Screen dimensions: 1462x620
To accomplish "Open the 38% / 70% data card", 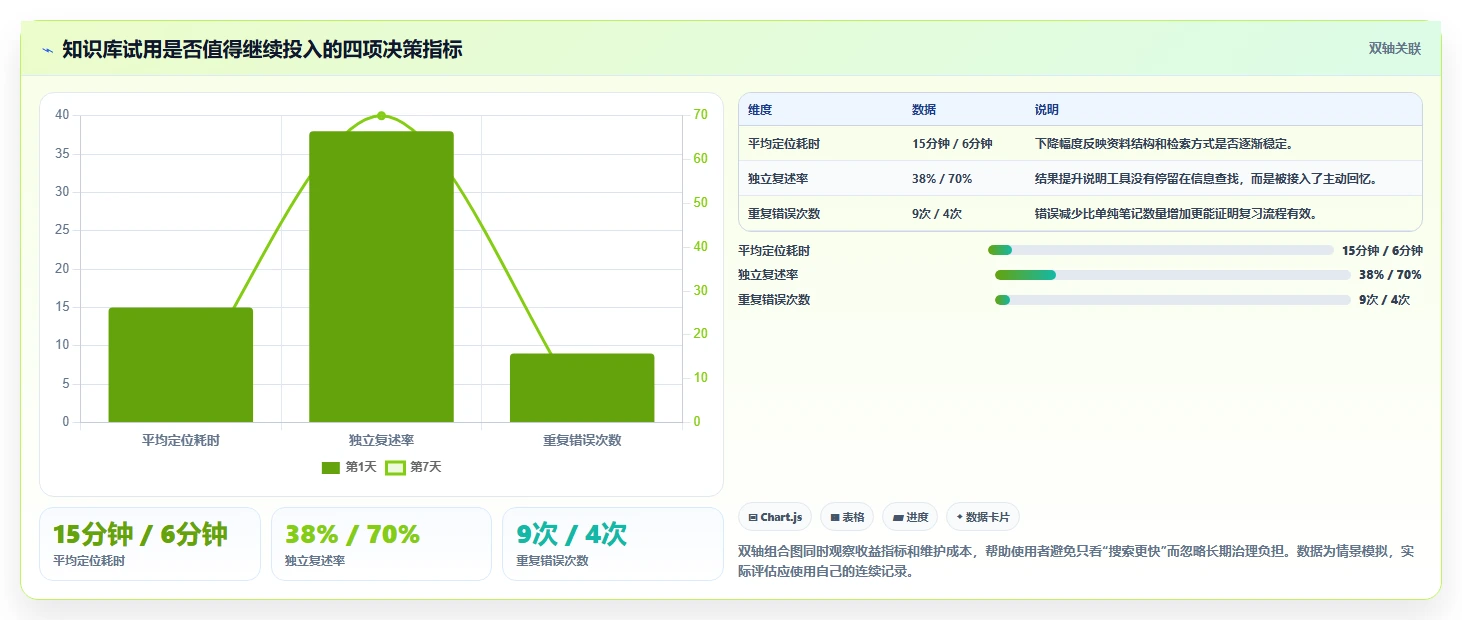I will pos(381,544).
